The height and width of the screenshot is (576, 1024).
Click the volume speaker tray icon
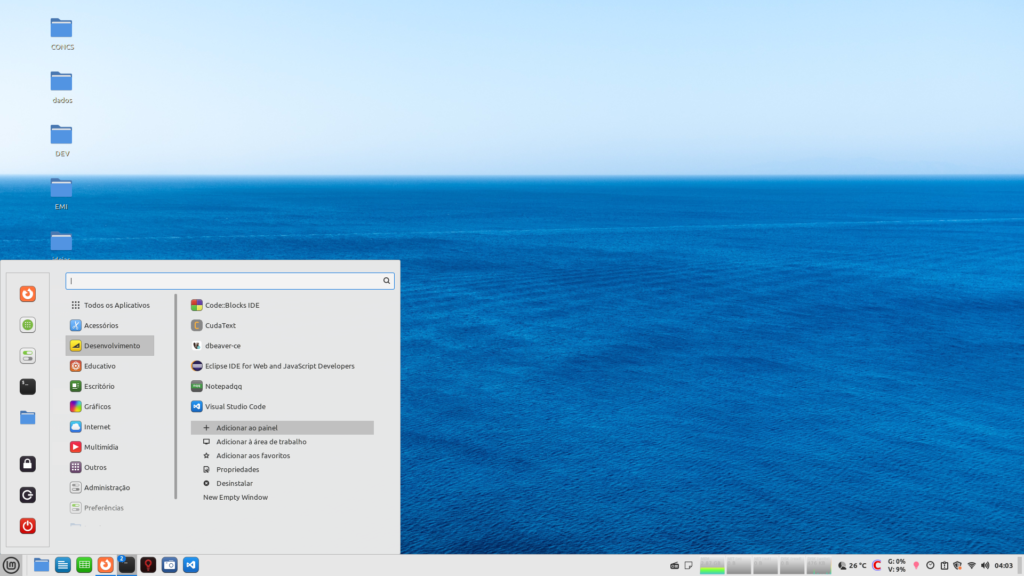(x=985, y=565)
